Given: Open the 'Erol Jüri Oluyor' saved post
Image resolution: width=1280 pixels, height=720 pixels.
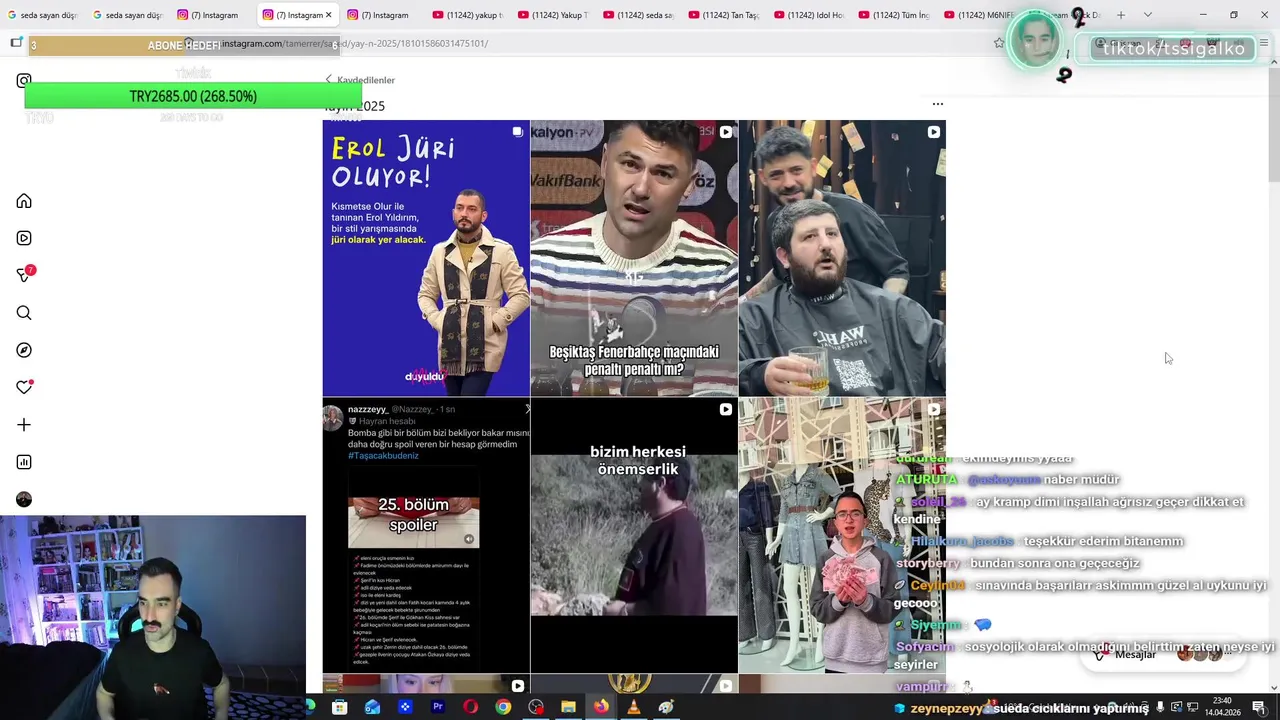Looking at the screenshot, I should click(x=426, y=258).
